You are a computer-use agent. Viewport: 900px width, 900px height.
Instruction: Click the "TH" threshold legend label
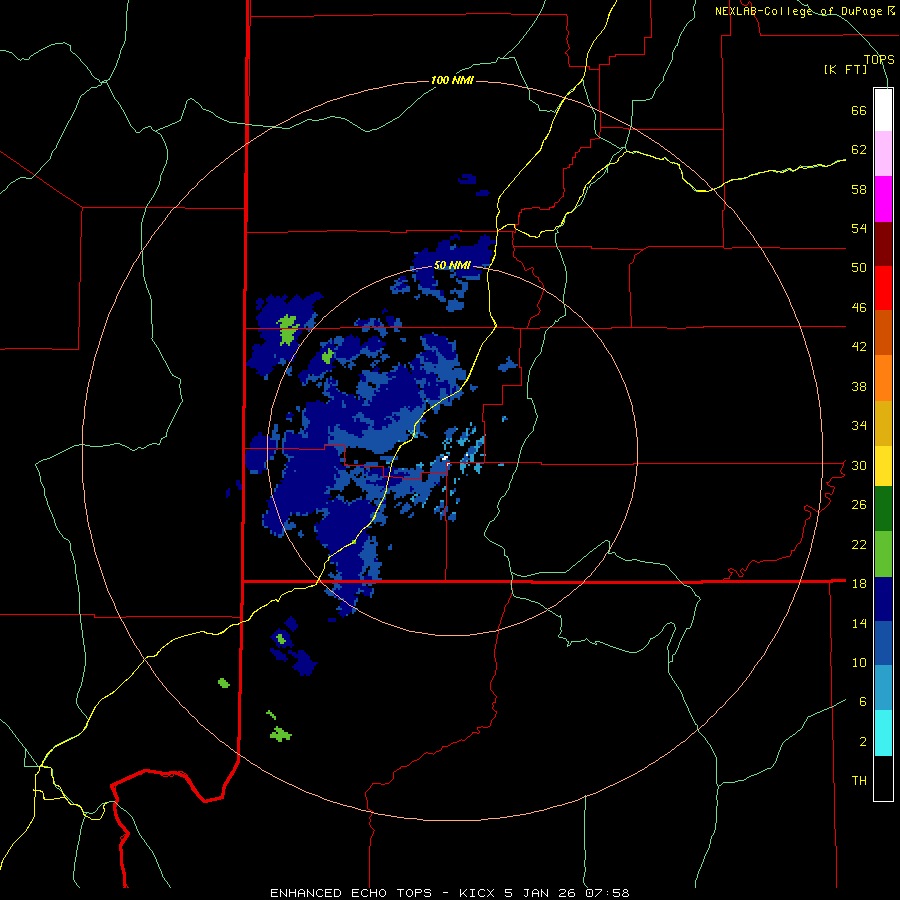pos(859,781)
